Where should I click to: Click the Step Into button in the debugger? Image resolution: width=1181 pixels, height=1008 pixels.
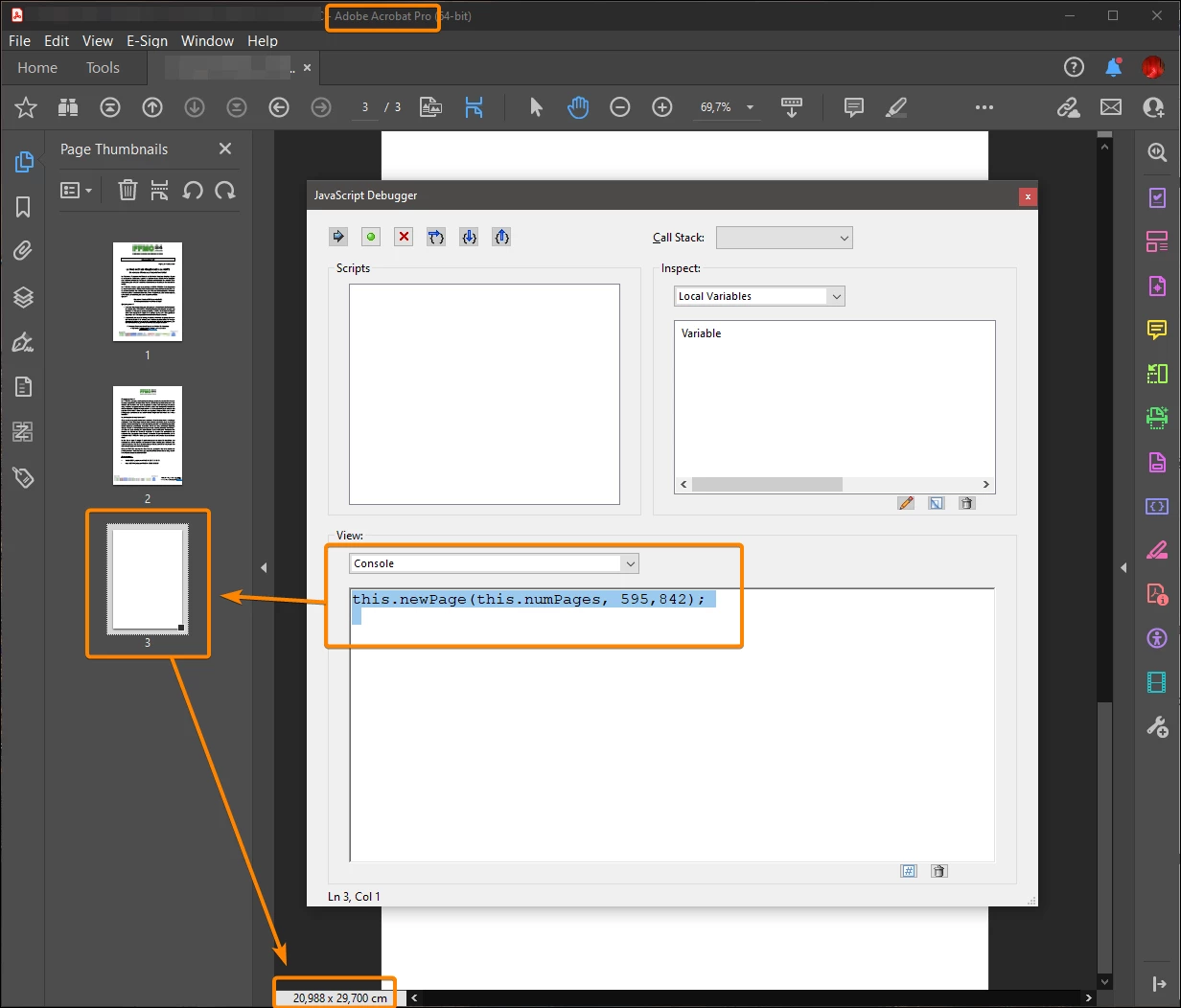pyautogui.click(x=469, y=237)
